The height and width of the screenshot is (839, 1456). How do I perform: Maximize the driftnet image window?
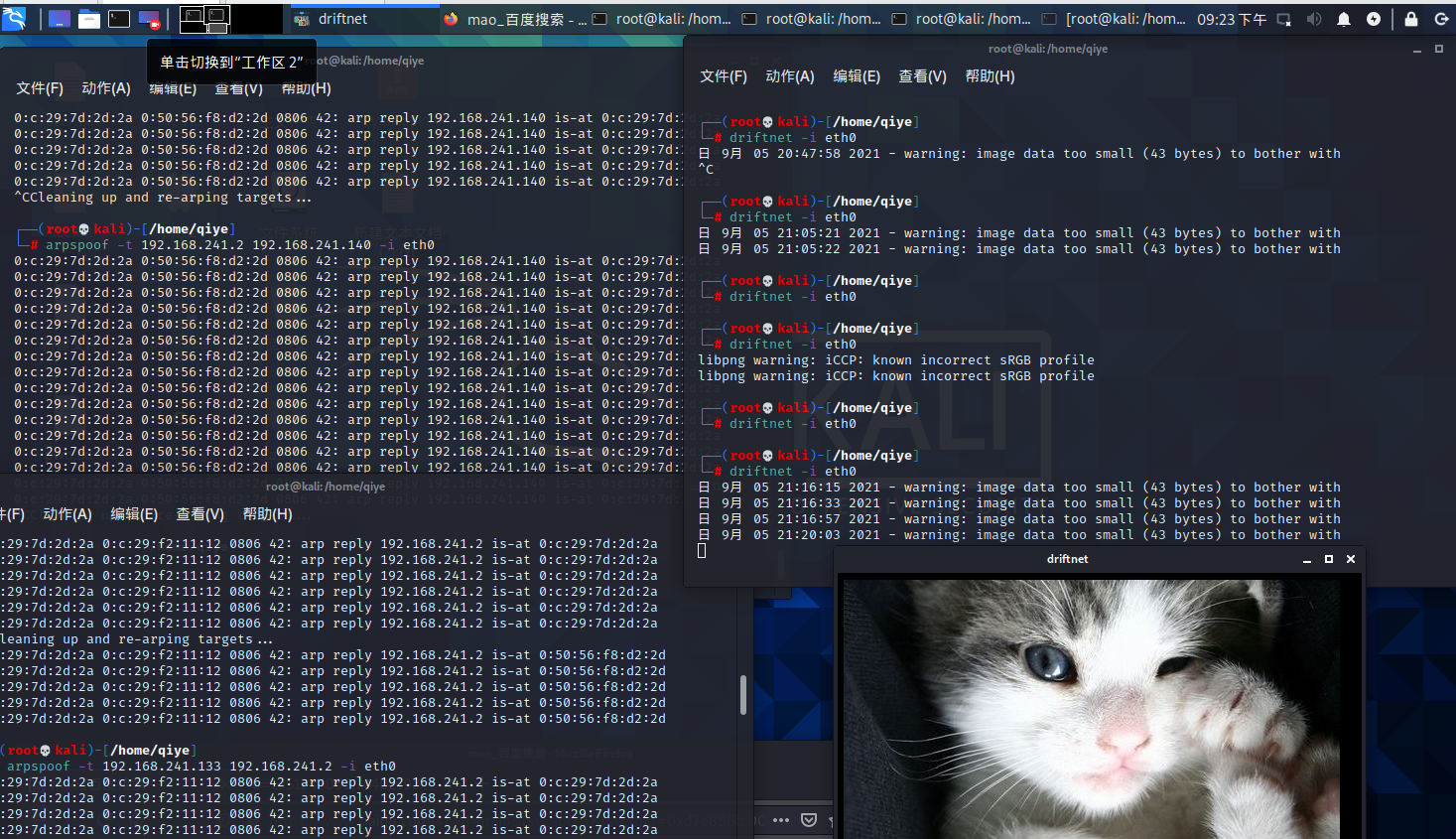1329,559
